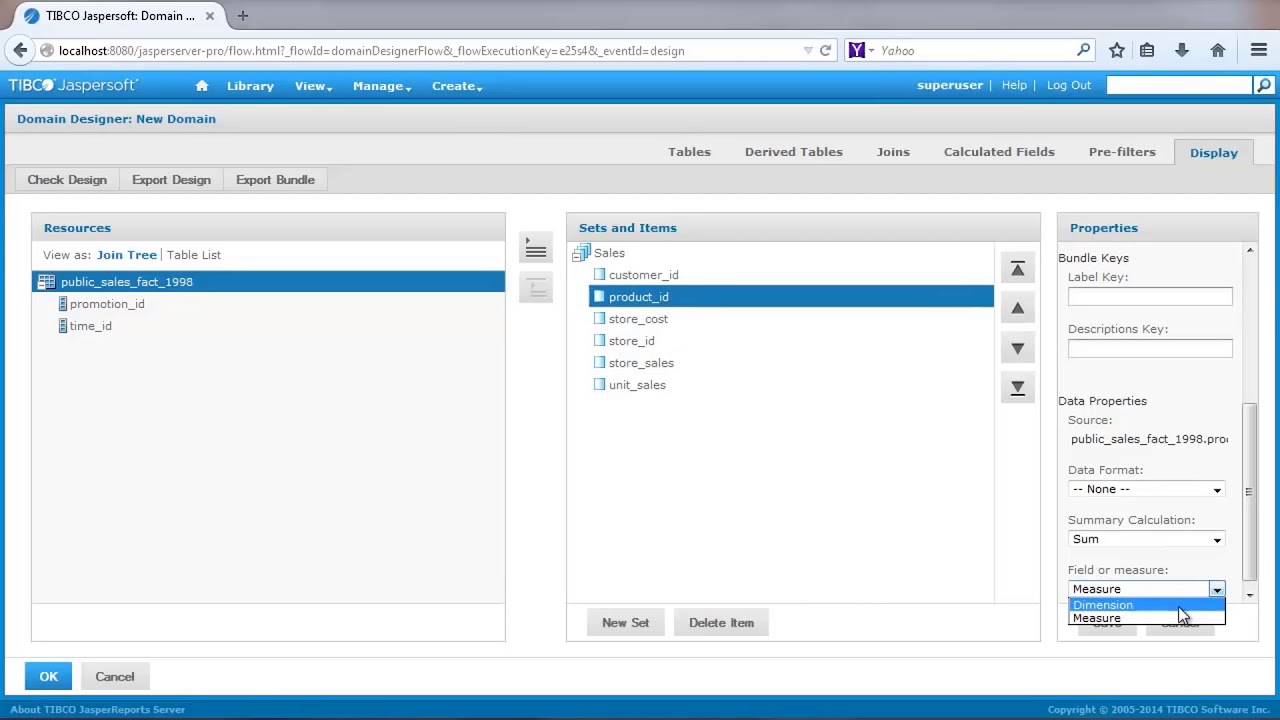This screenshot has width=1280, height=720.
Task: Move selected item down one position
Action: (1017, 348)
